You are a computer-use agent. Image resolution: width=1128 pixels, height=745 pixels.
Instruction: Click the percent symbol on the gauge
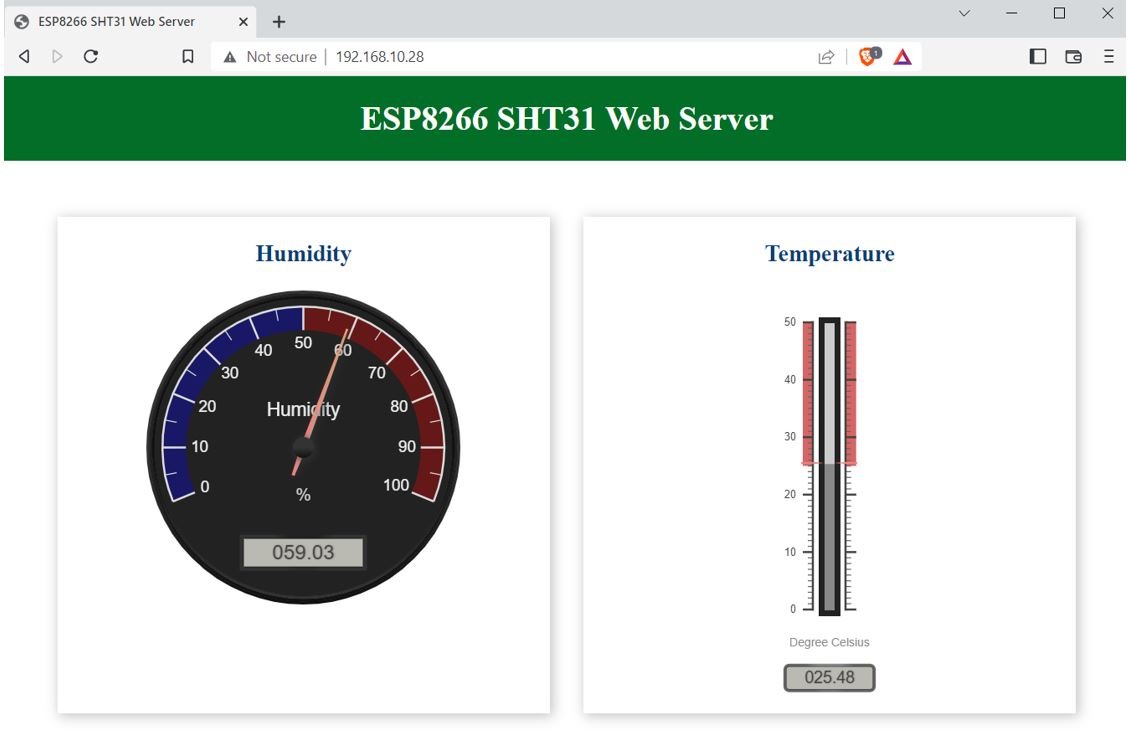pyautogui.click(x=303, y=495)
